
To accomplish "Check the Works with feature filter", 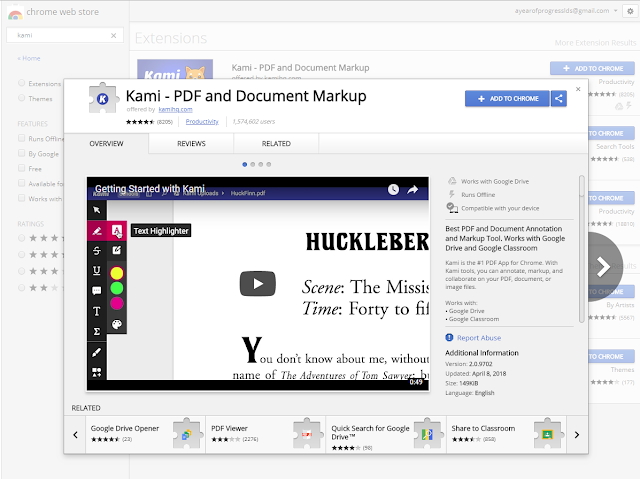I will click(22, 198).
